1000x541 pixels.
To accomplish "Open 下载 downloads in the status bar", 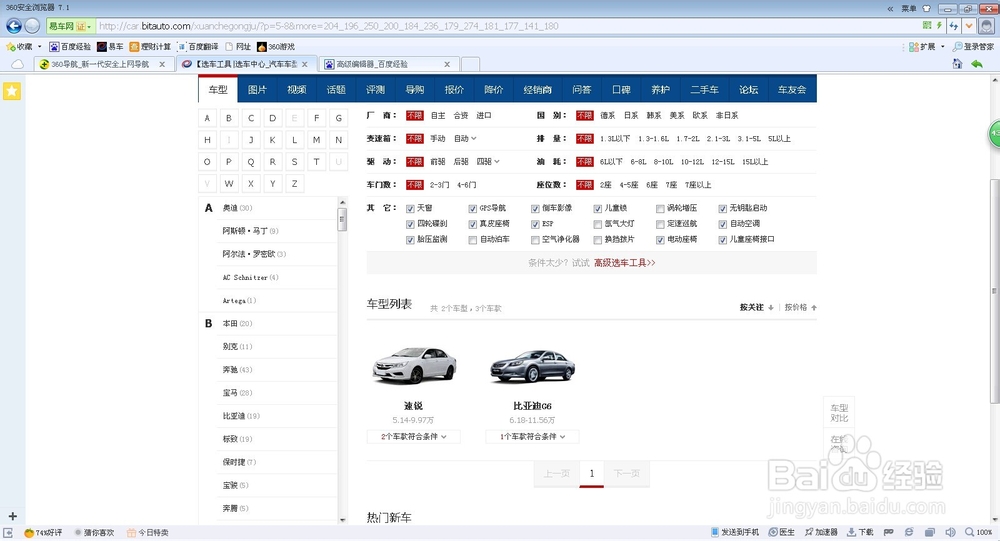I will point(860,532).
